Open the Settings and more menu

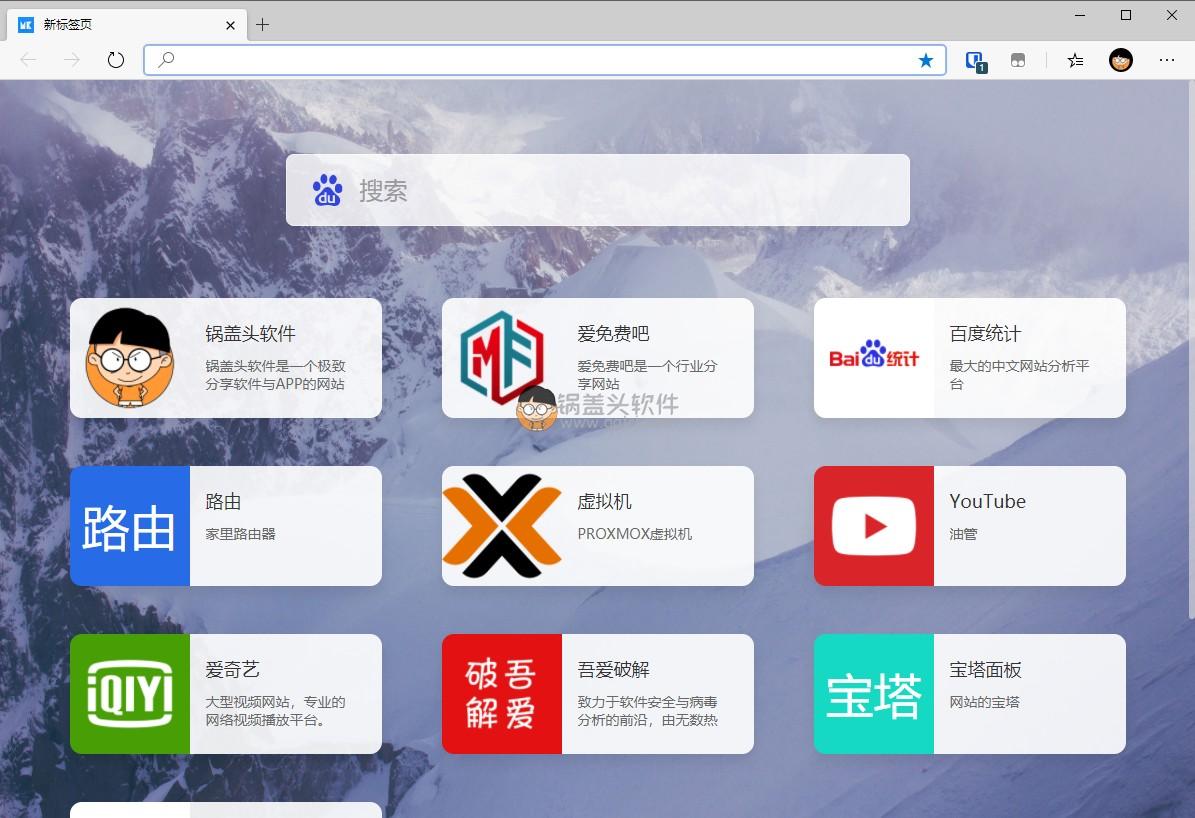click(1167, 60)
